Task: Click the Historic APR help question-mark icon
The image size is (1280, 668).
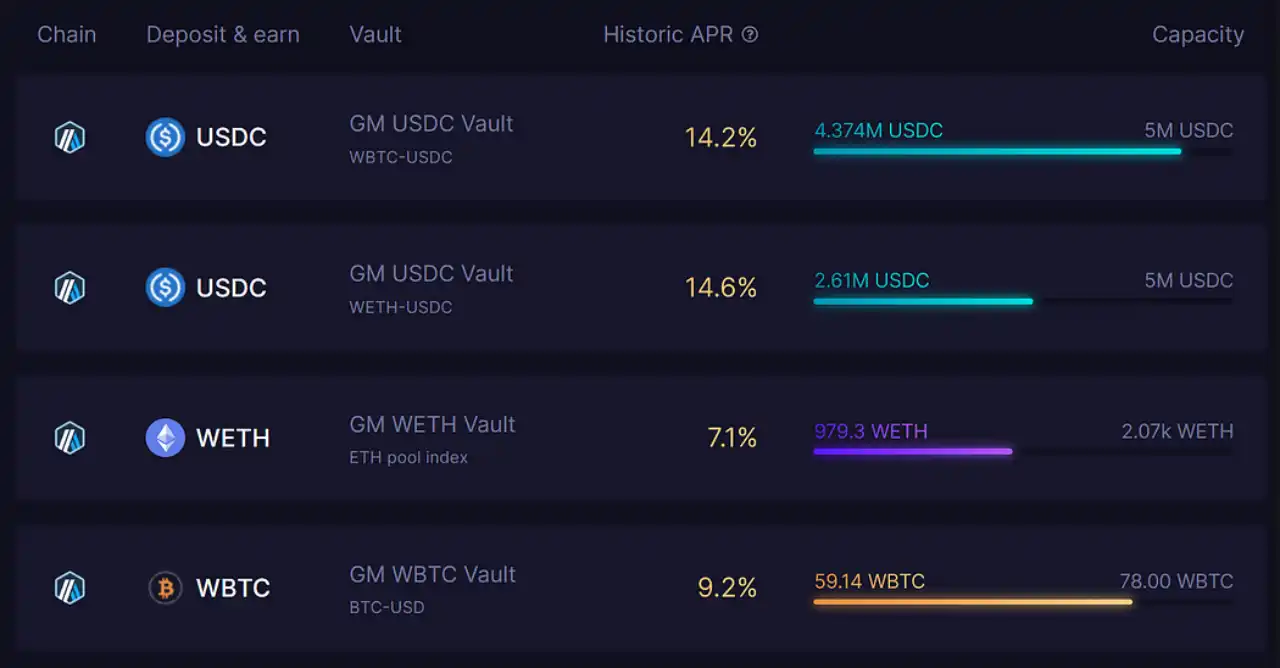Action: (x=750, y=35)
